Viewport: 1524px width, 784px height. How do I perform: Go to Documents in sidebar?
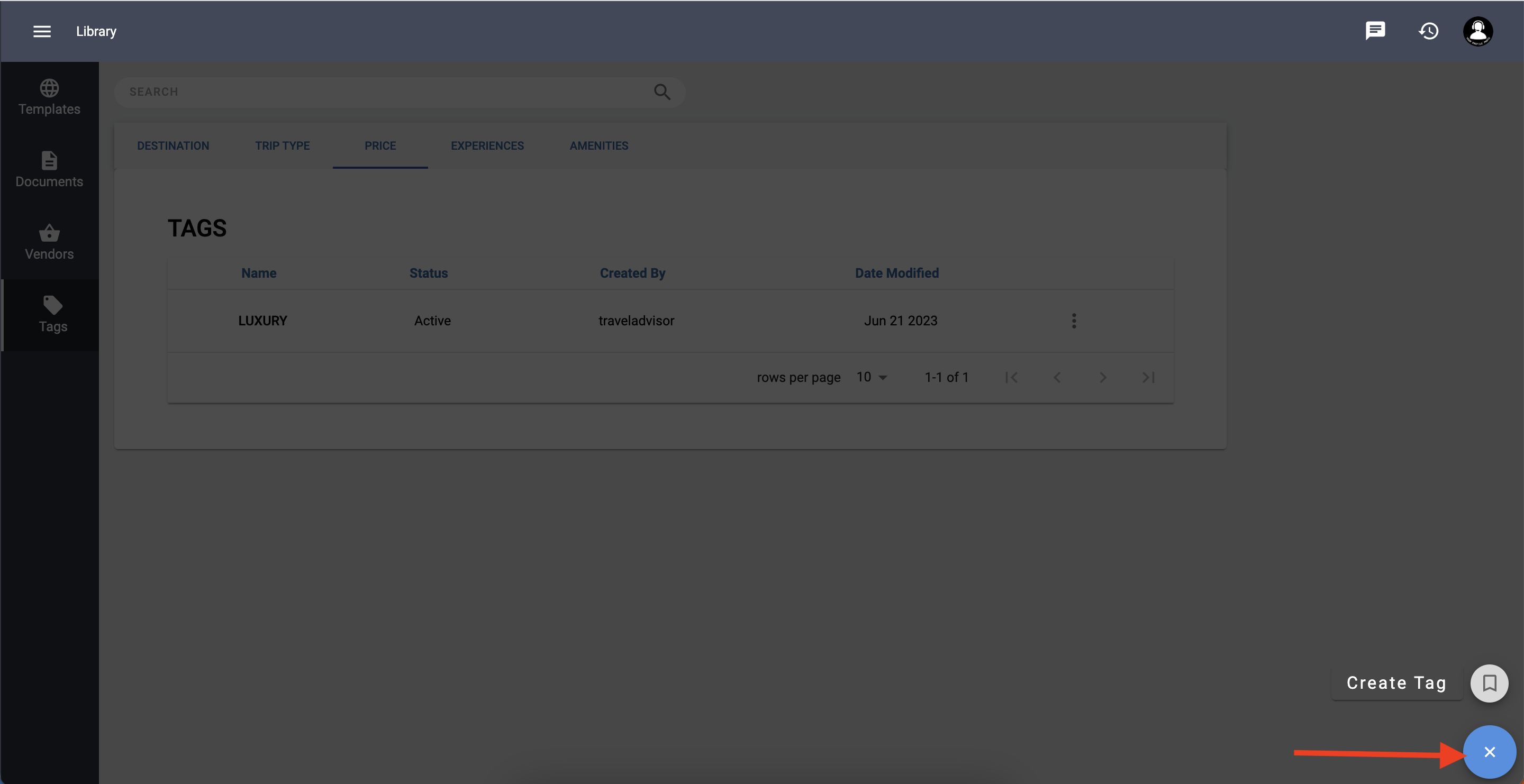click(49, 170)
